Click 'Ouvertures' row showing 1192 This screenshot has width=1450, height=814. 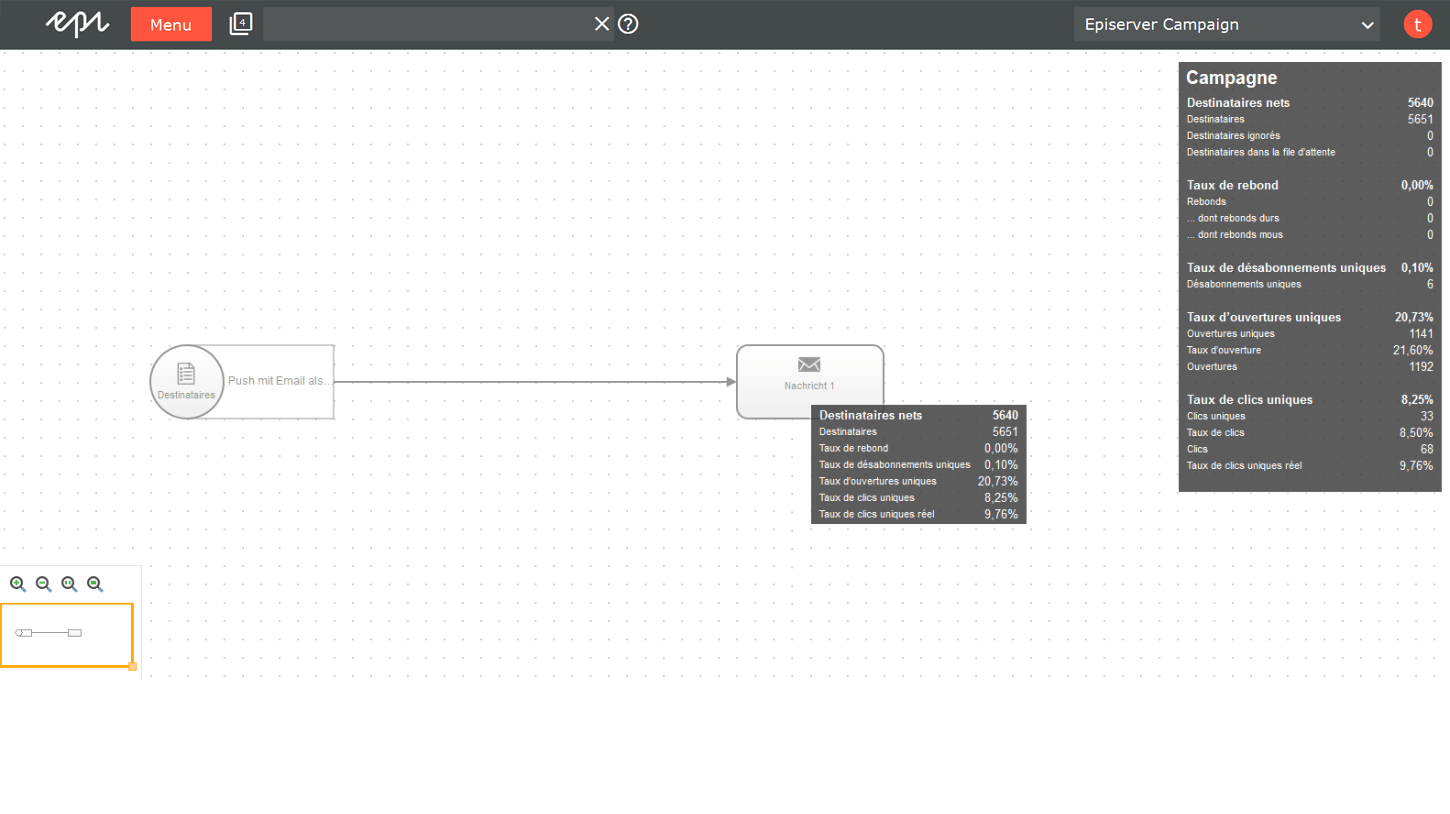[1310, 367]
